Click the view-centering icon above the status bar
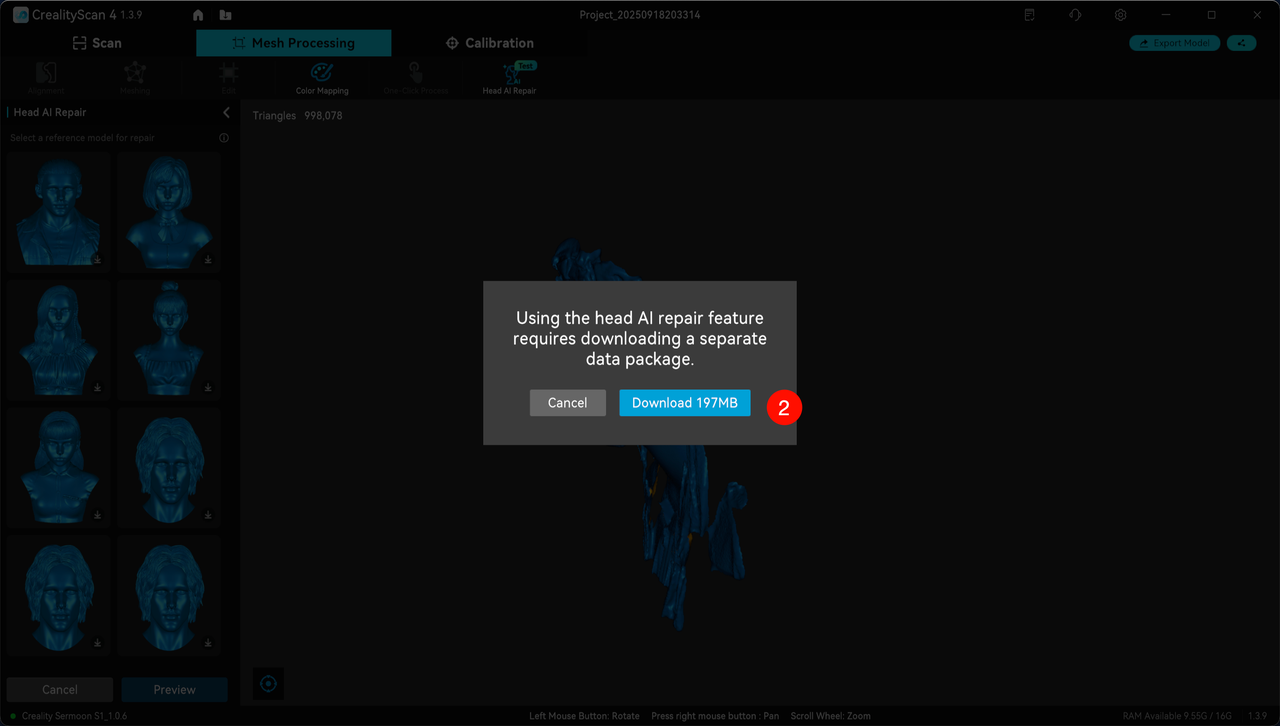Image resolution: width=1280 pixels, height=726 pixels. point(267,683)
